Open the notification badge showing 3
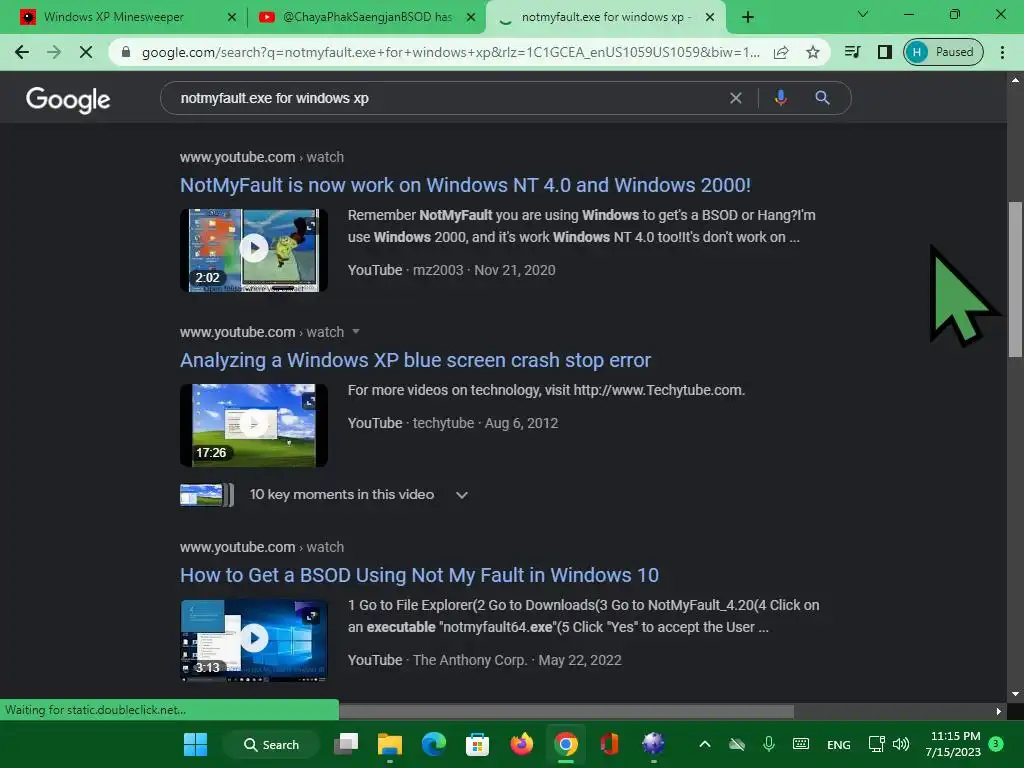This screenshot has width=1024, height=768. coord(996,744)
